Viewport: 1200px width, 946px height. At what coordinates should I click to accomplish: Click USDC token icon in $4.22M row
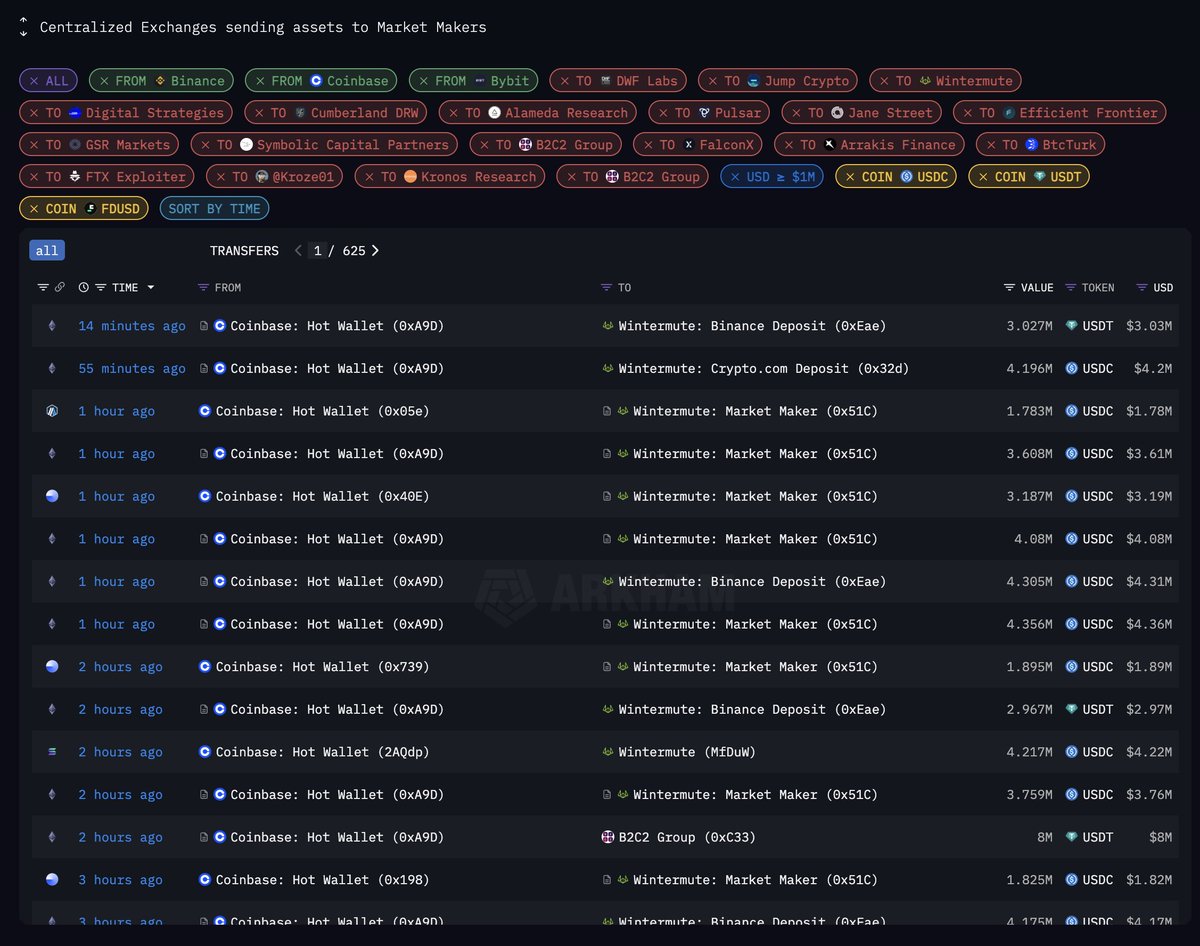tap(1071, 752)
